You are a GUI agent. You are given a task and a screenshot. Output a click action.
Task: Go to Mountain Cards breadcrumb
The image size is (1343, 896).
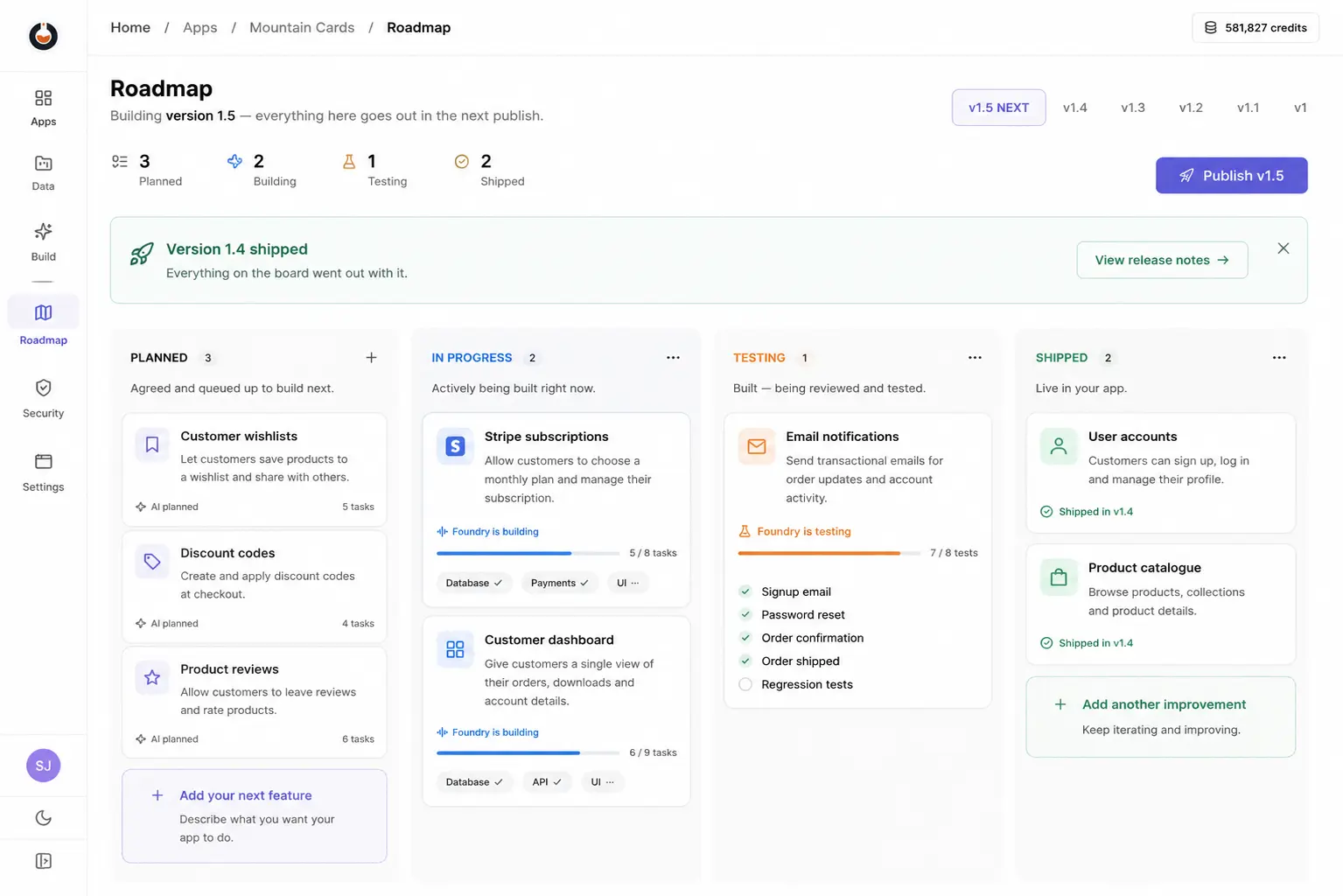tap(302, 27)
